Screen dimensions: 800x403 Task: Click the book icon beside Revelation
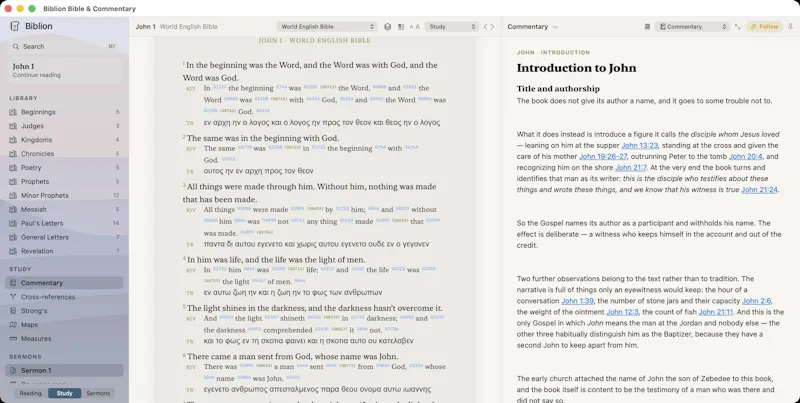[13, 251]
